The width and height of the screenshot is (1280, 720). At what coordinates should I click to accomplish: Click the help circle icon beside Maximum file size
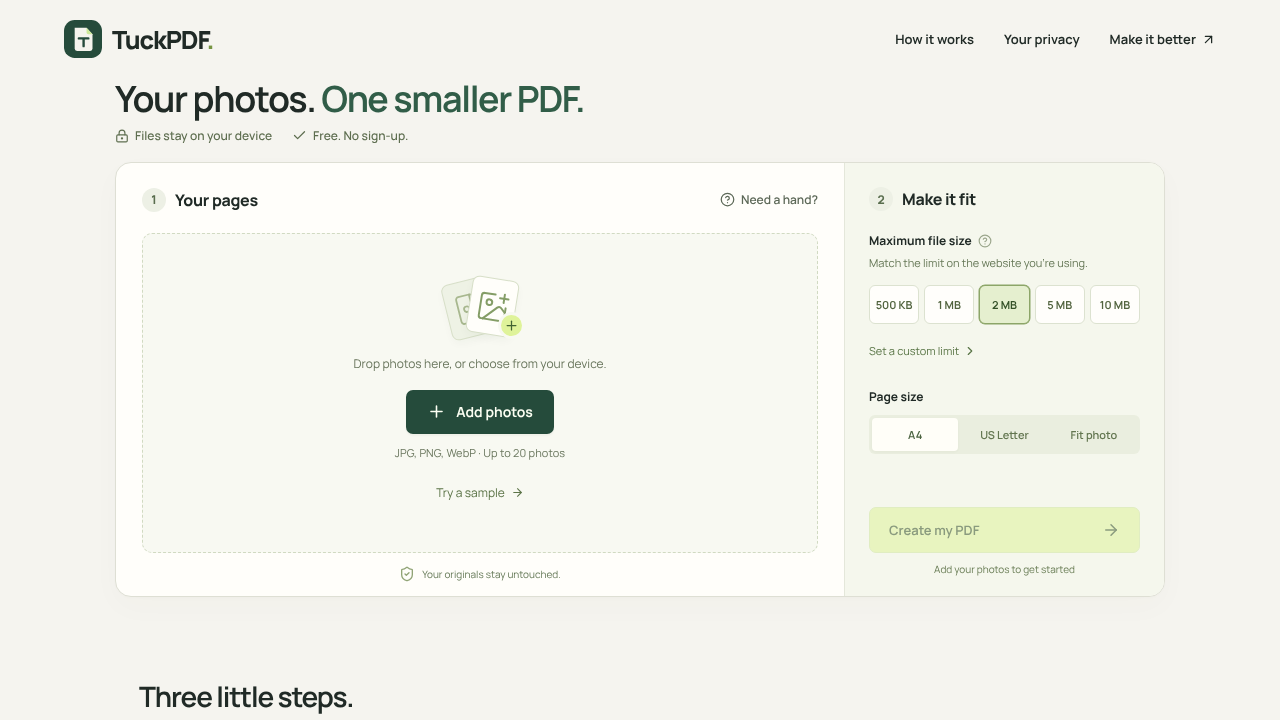(x=985, y=241)
